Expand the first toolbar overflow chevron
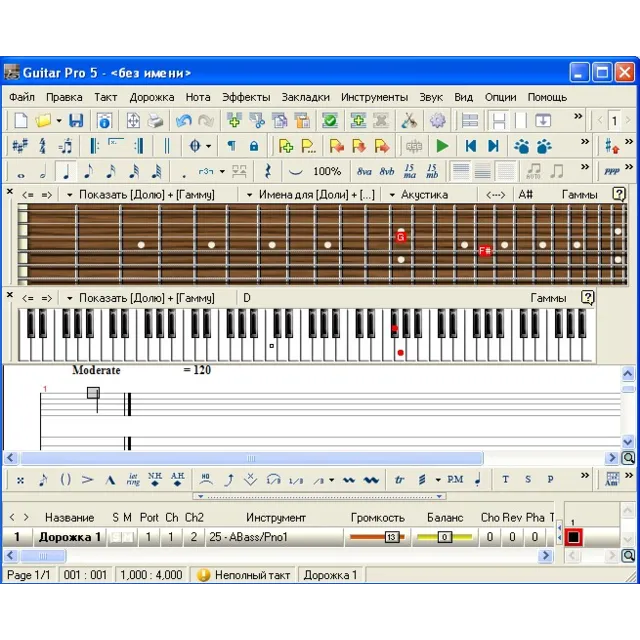This screenshot has width=640, height=640. point(578,116)
